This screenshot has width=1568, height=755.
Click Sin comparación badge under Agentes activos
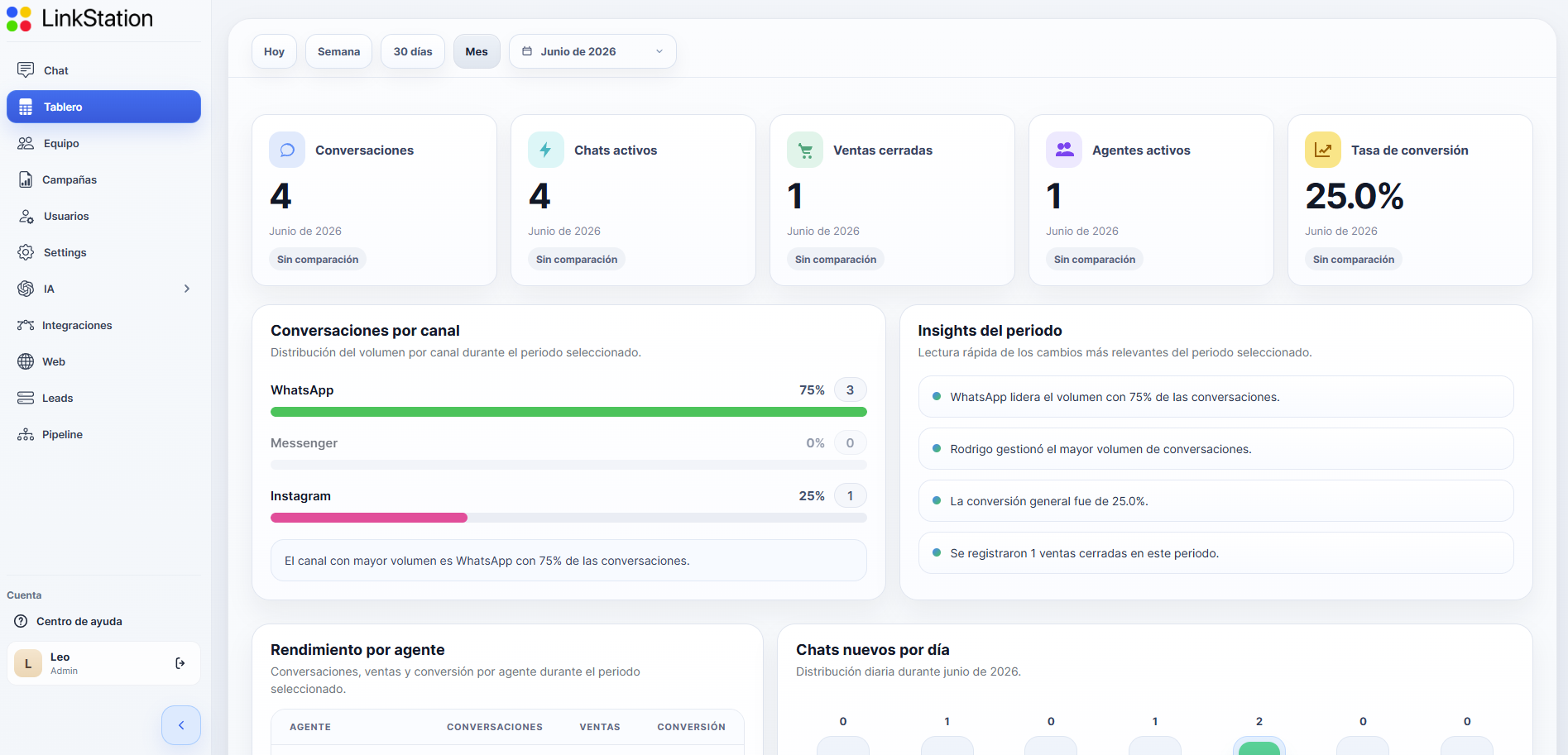(1095, 259)
